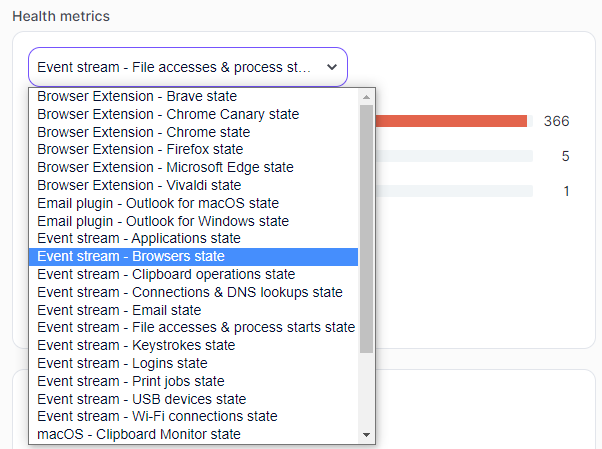
Task: Choose Email plugin - Outlook for Windows state
Action: tap(163, 221)
